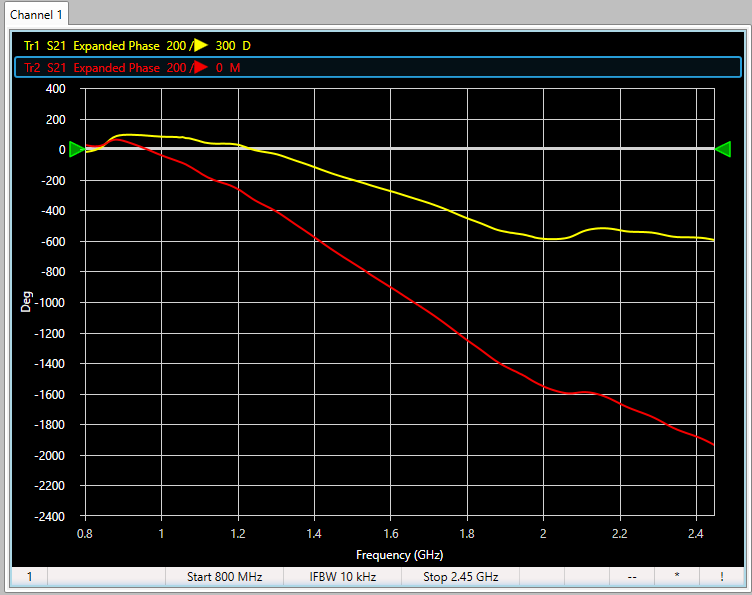Click the Tr2 'M' memory indicator
The width and height of the screenshot is (752, 595).
pyautogui.click(x=235, y=68)
